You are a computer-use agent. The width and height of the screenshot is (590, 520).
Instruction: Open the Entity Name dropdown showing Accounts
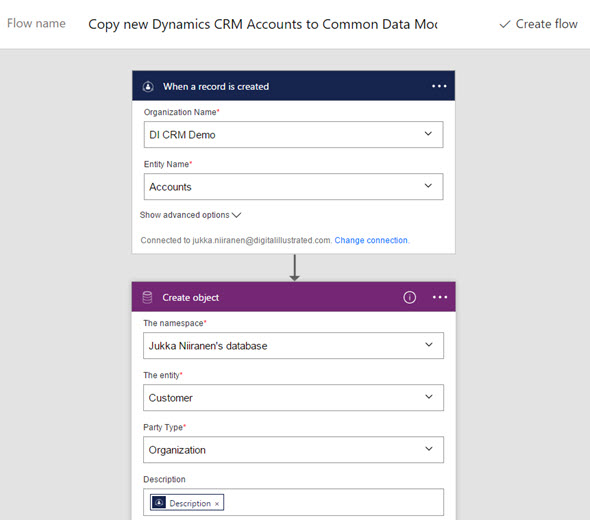click(x=293, y=186)
